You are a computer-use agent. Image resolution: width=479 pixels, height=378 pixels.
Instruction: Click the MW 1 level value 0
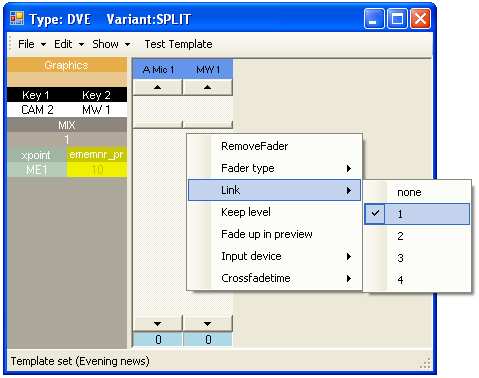pos(208,339)
